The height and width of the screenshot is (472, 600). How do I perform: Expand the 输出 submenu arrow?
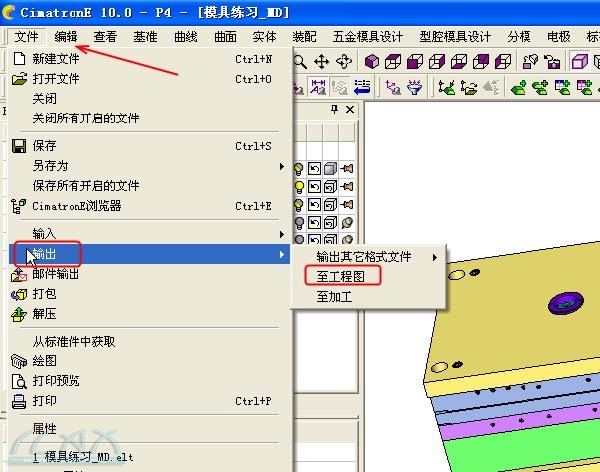click(282, 254)
